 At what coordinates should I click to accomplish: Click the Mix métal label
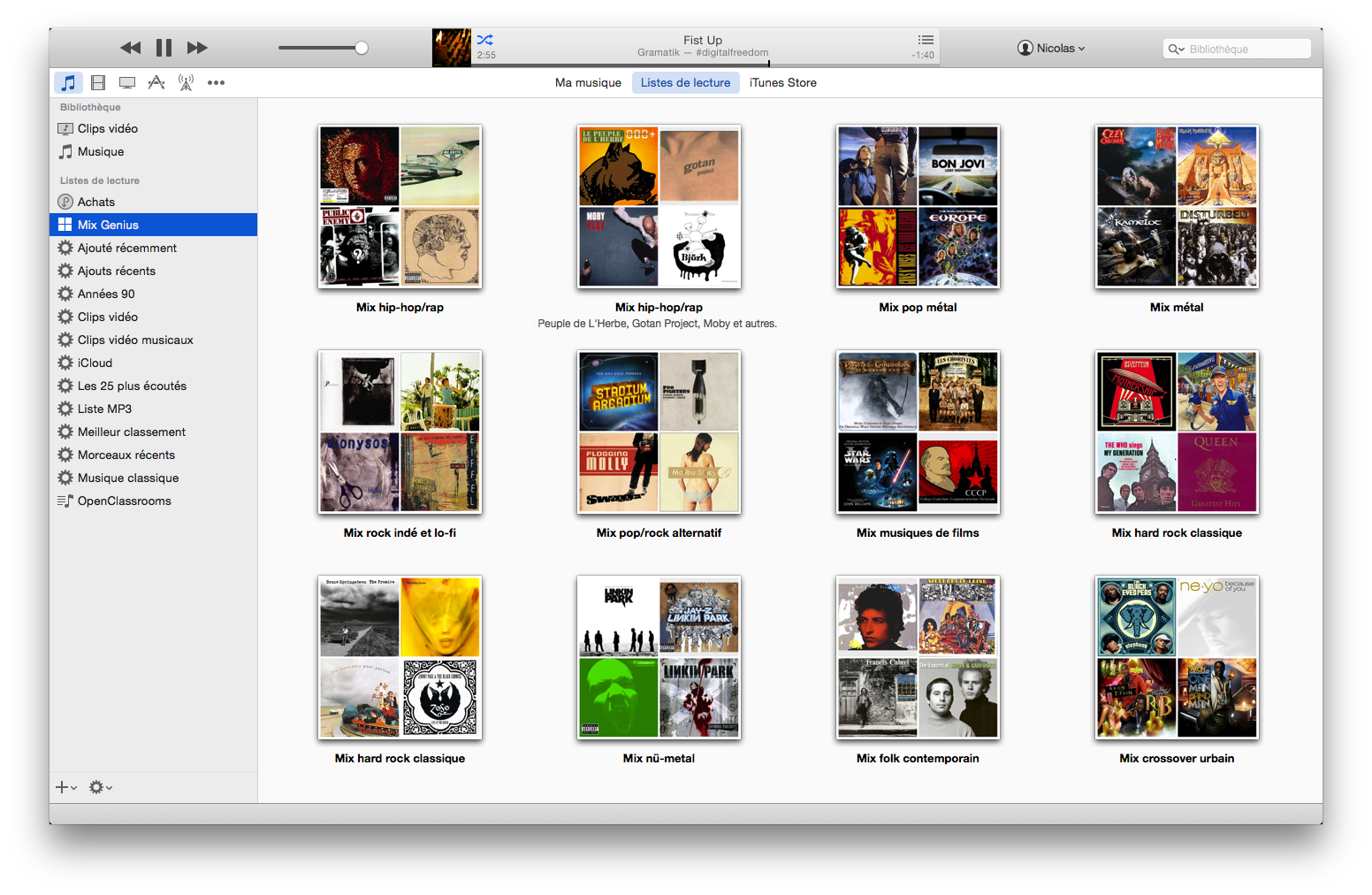[1177, 308]
